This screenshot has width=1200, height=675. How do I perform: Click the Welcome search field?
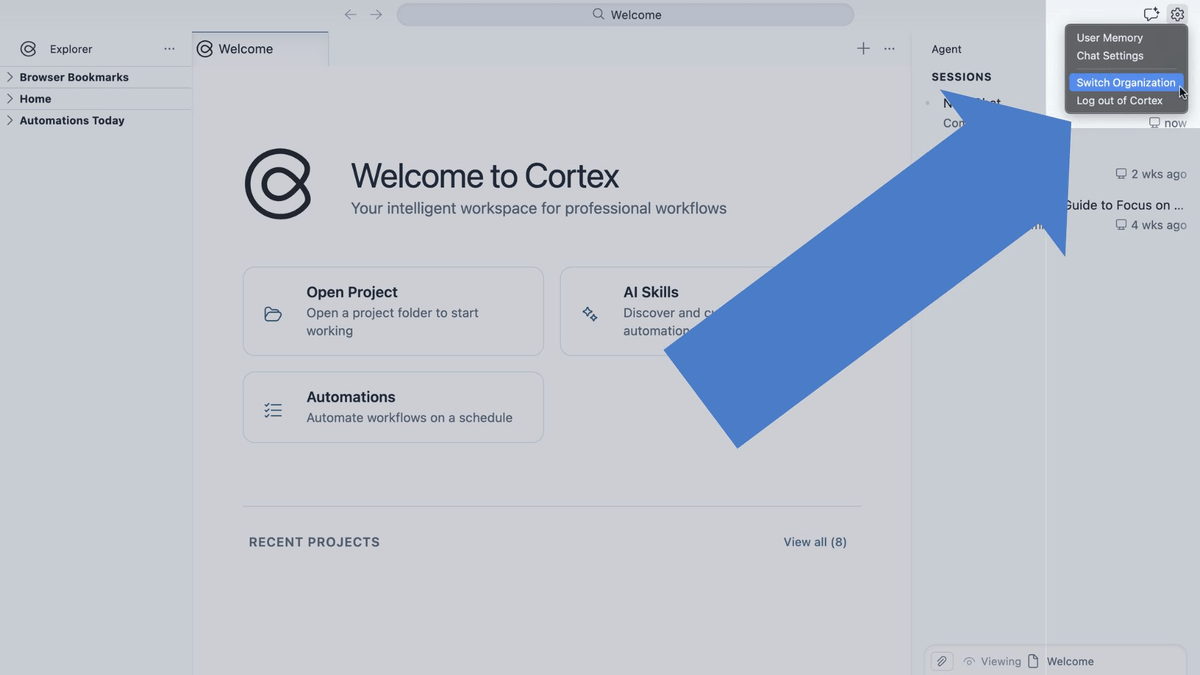point(625,15)
